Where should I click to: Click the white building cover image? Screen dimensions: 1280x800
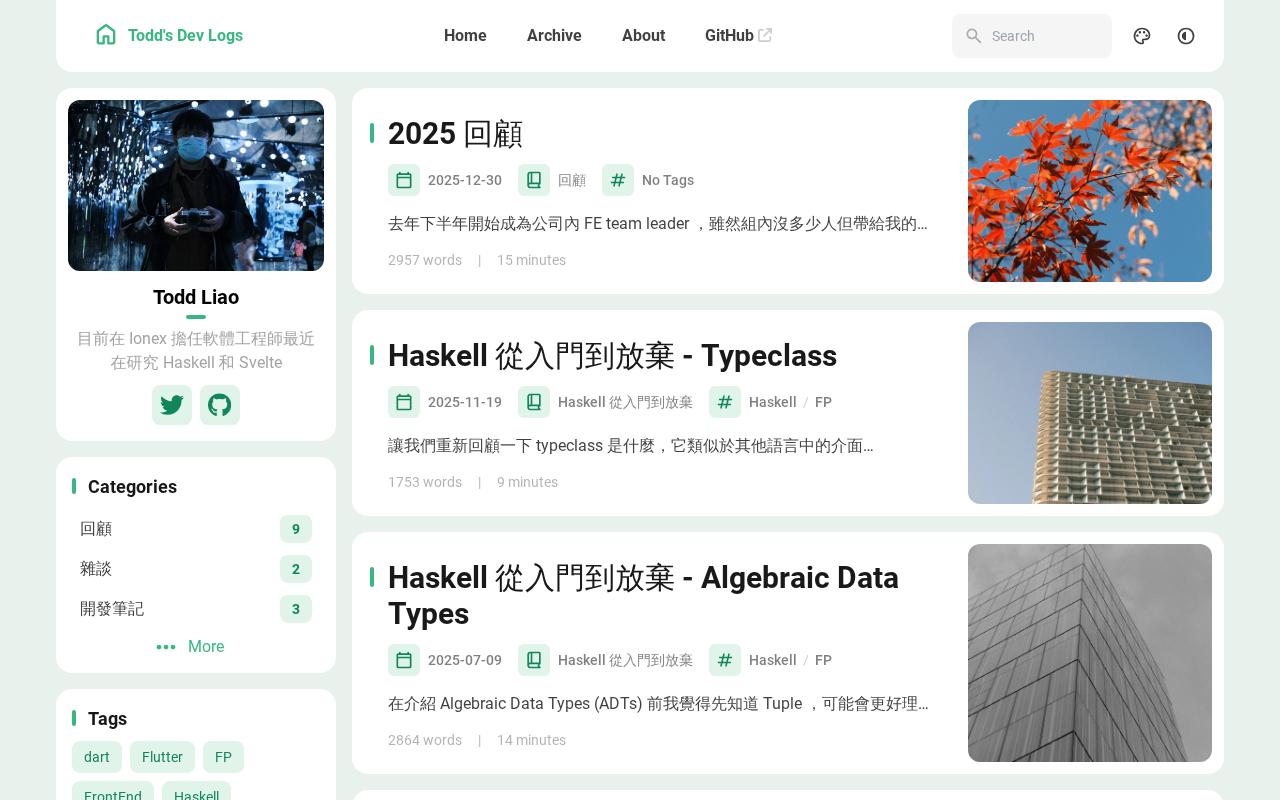[1090, 413]
